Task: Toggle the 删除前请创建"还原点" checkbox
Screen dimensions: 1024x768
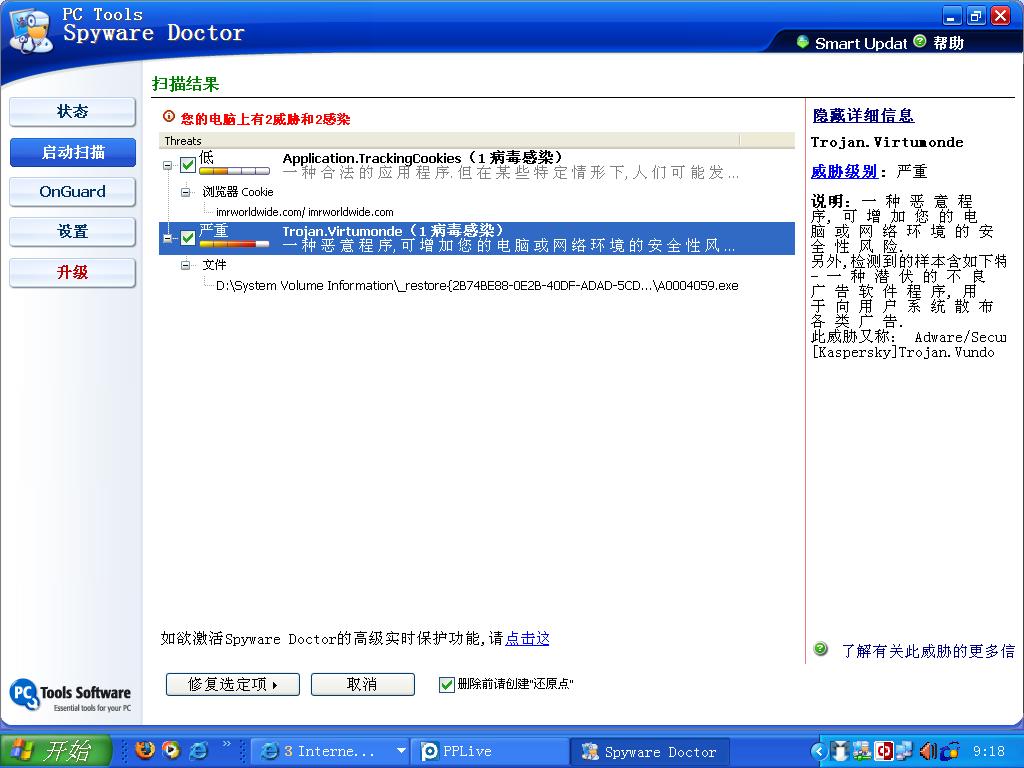Action: (447, 684)
